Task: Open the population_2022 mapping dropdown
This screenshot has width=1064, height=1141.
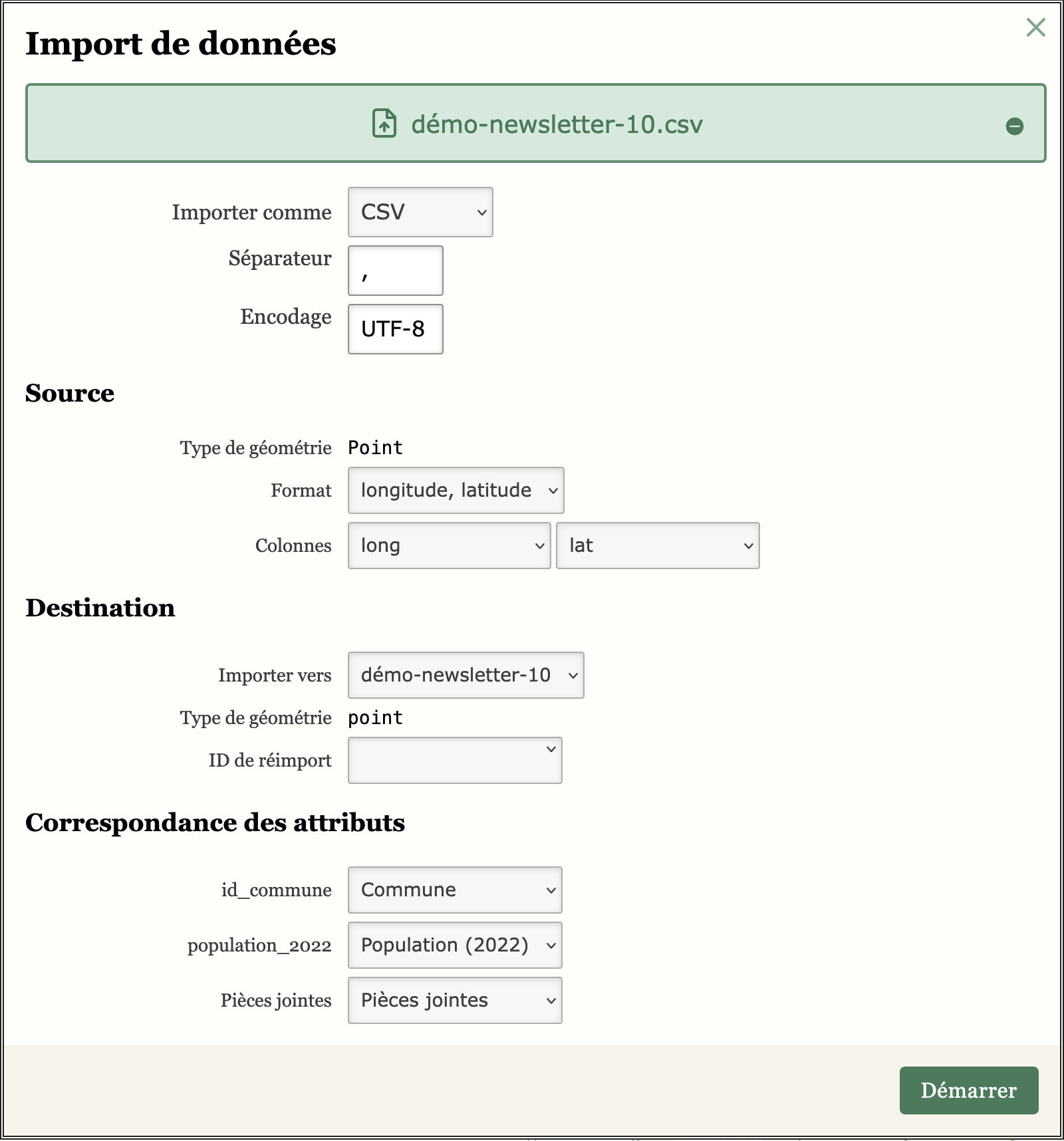Action: (x=454, y=945)
